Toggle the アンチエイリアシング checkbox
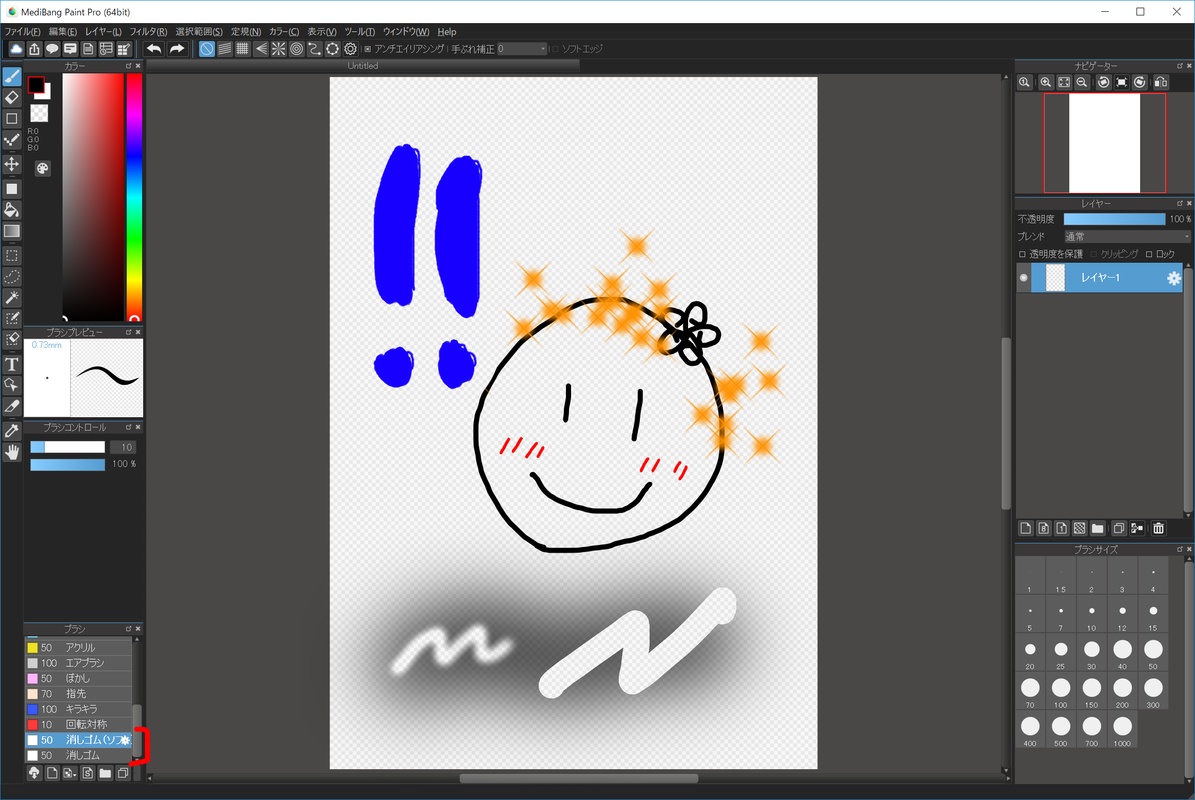The height and width of the screenshot is (800, 1195). (x=368, y=49)
